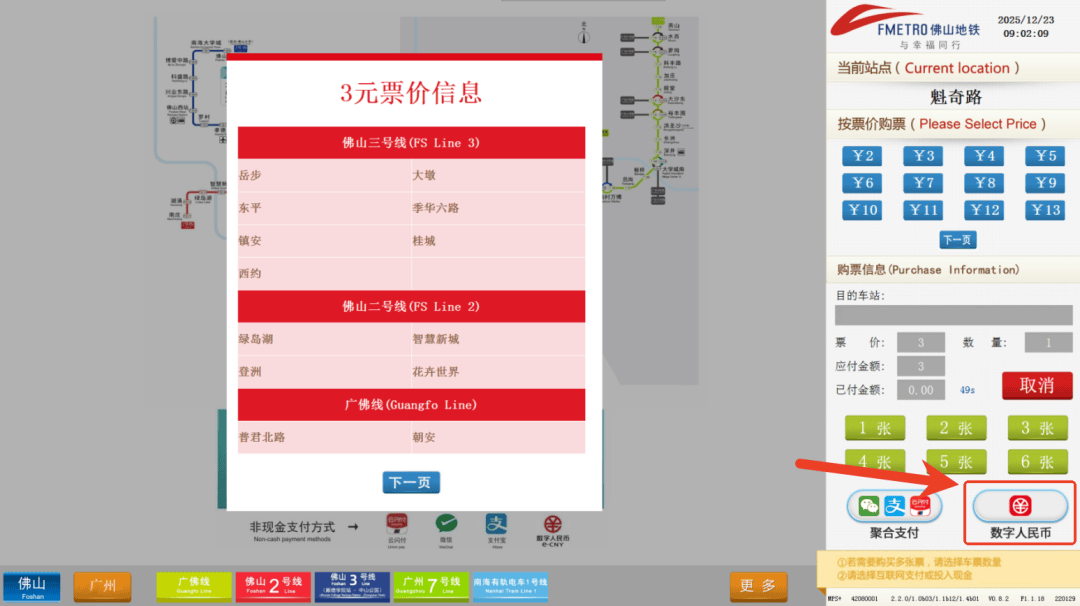The height and width of the screenshot is (606, 1080).
Task: Click the destination station field
Action: 953,315
